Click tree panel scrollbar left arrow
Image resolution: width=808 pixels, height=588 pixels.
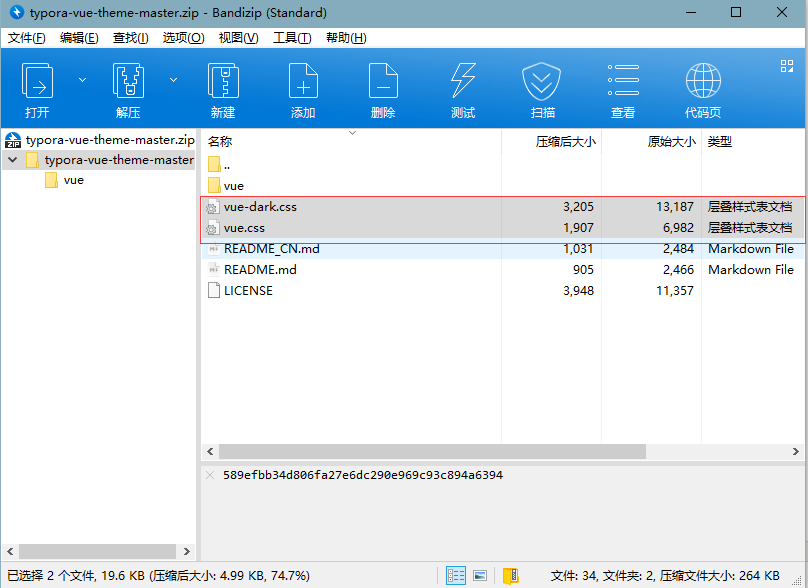[x=10, y=551]
